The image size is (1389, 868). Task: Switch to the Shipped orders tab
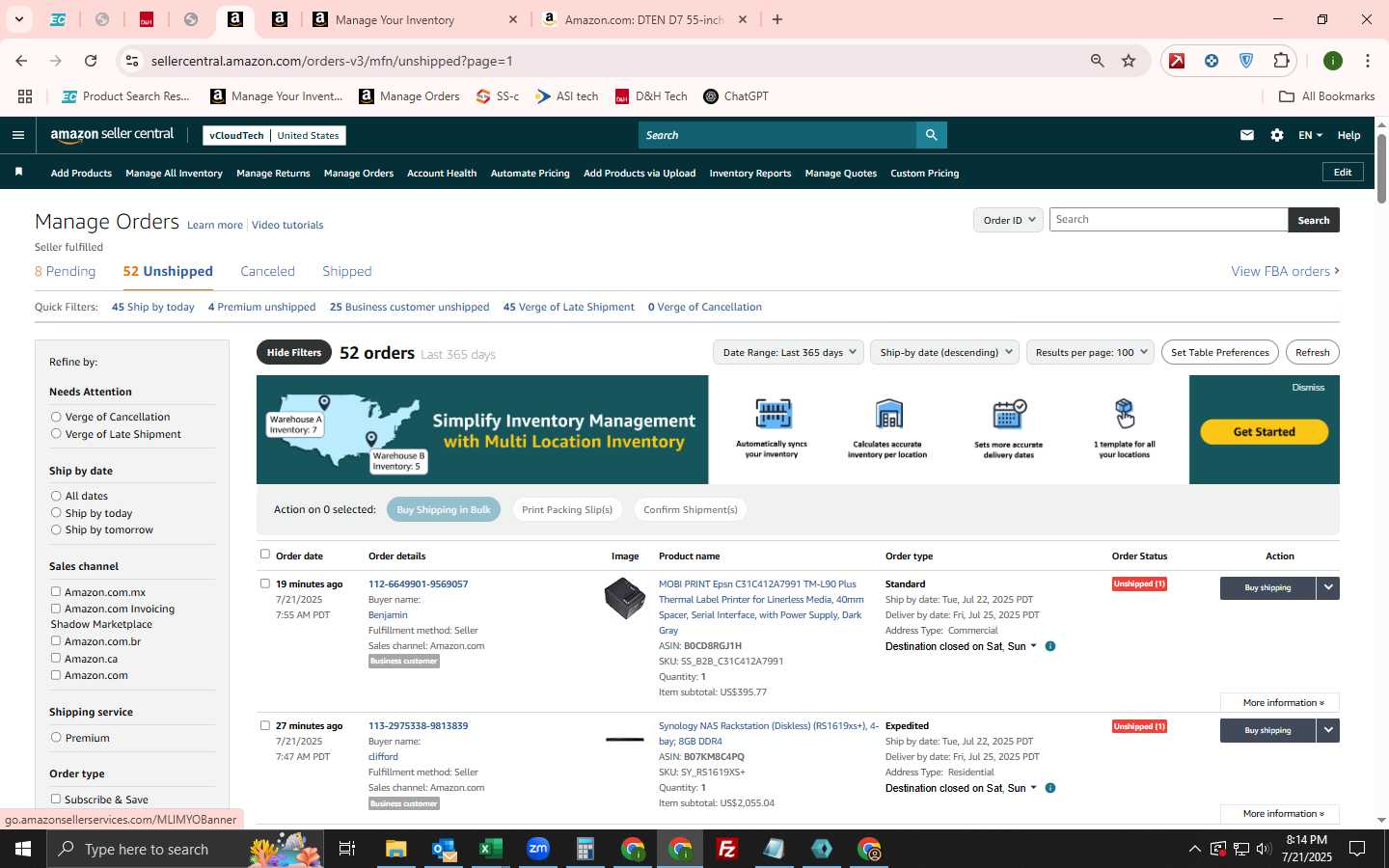347,271
